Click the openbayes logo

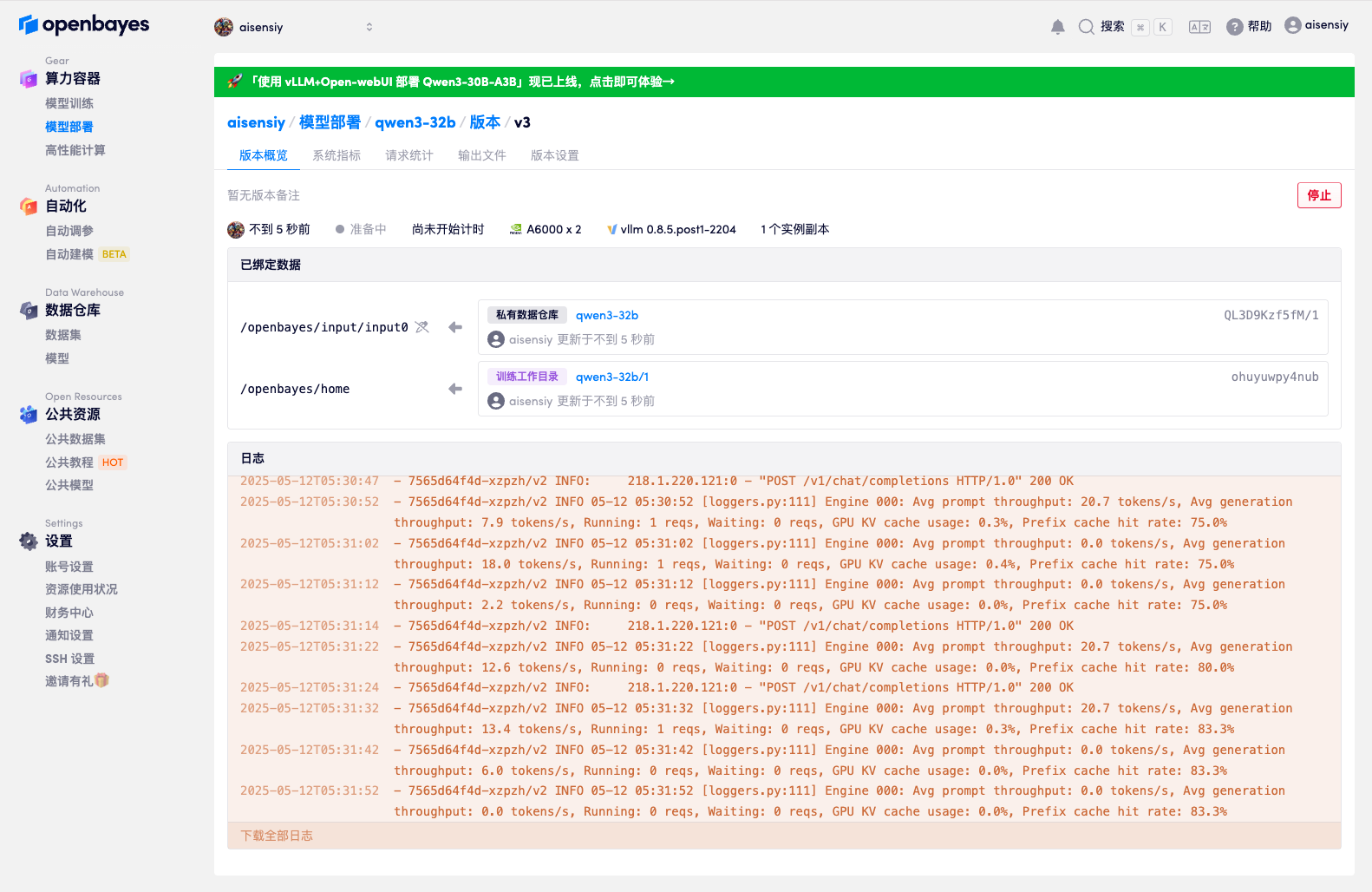coord(84,25)
